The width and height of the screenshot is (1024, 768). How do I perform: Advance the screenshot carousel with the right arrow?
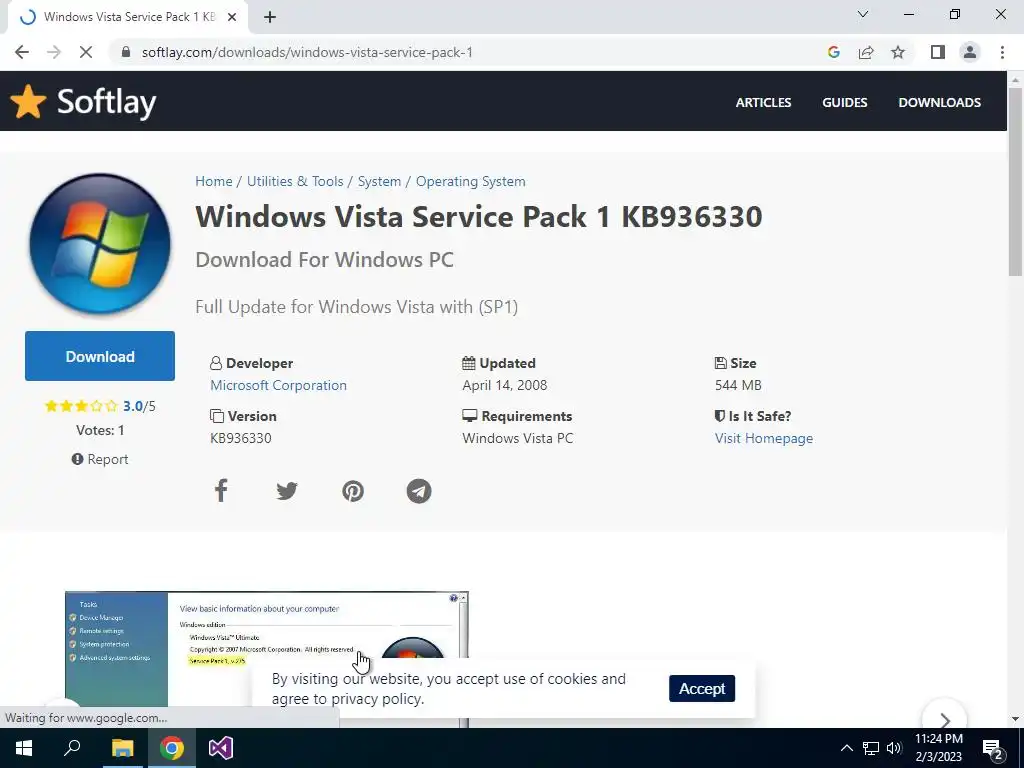[944, 719]
